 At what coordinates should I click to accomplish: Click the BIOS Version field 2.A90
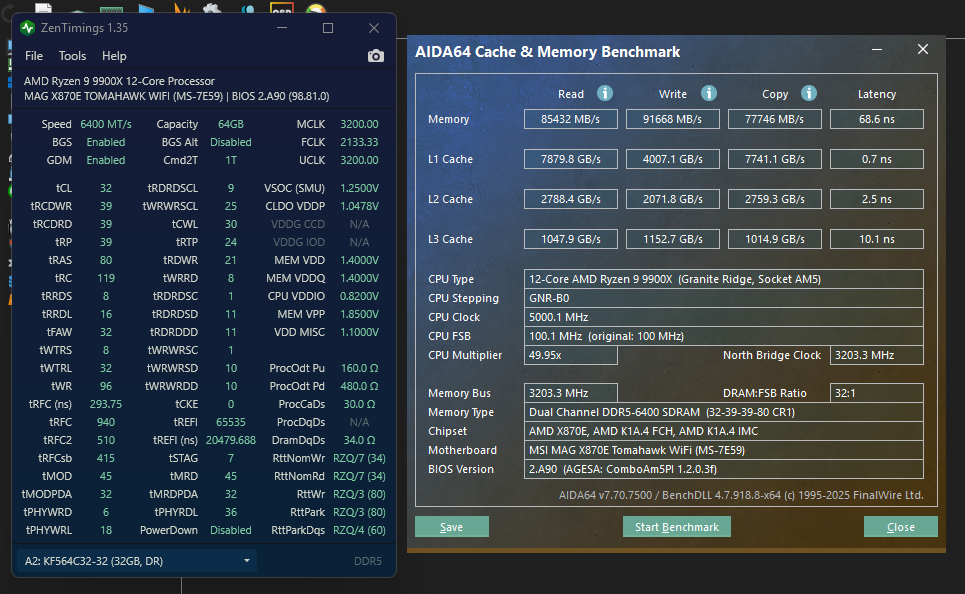(x=724, y=469)
